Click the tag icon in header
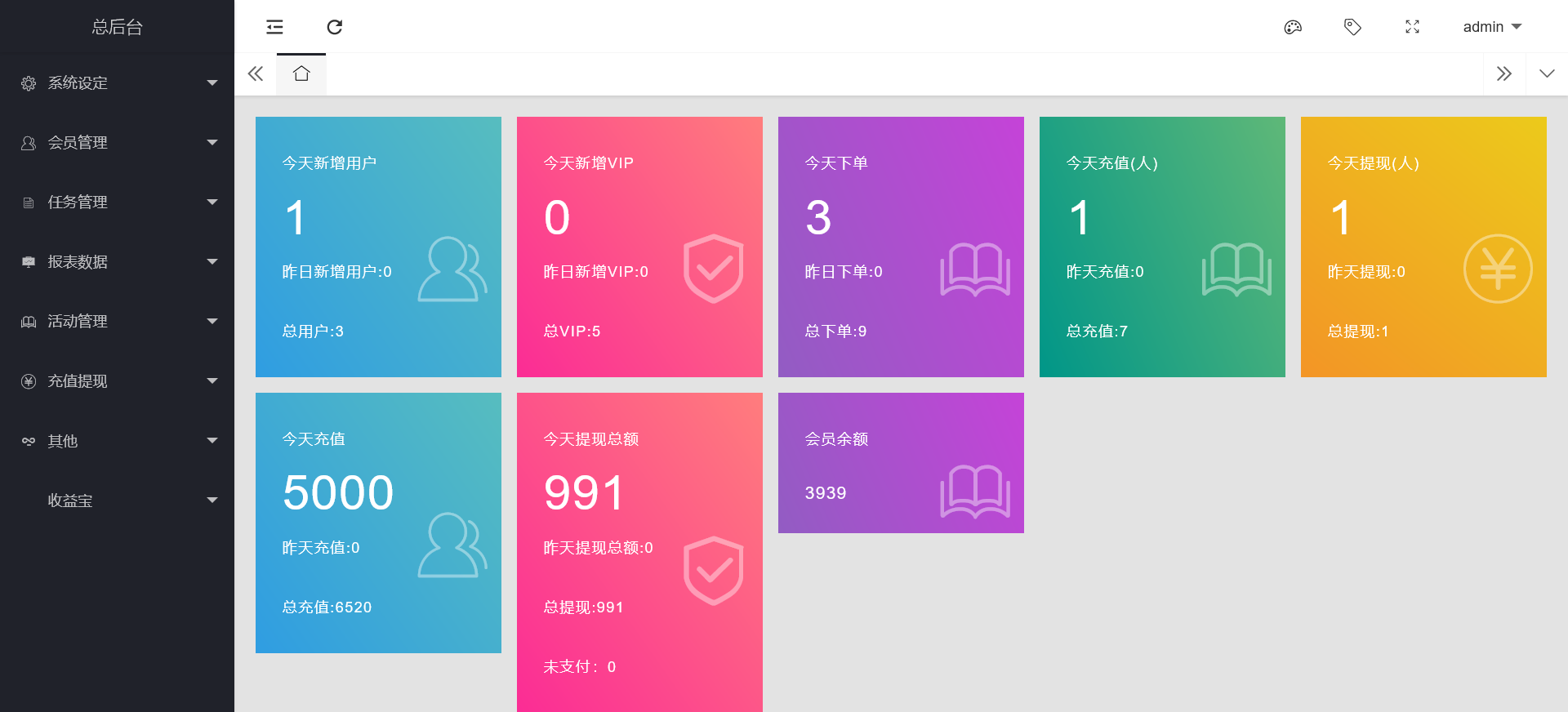The height and width of the screenshot is (712, 1568). (x=1352, y=27)
